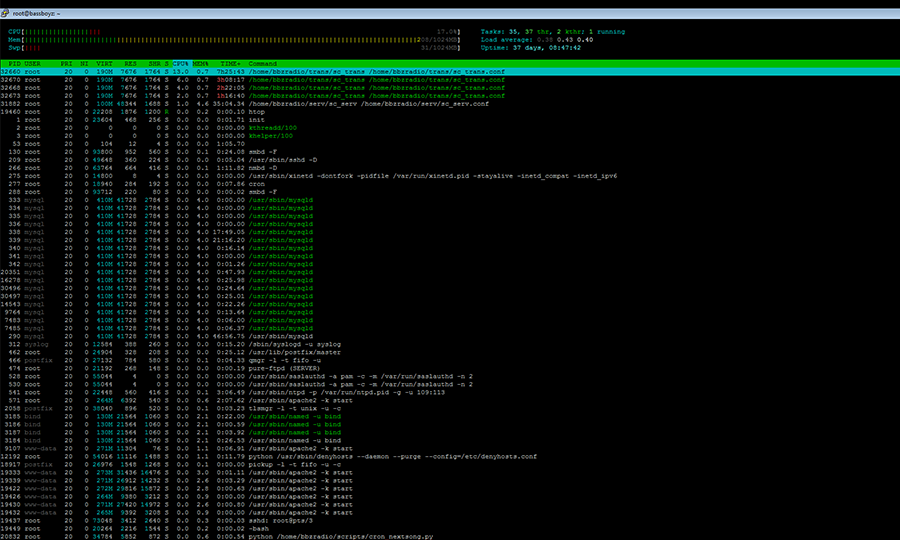Sort by the SHR column header
This screenshot has width=900, height=540.
(154, 64)
